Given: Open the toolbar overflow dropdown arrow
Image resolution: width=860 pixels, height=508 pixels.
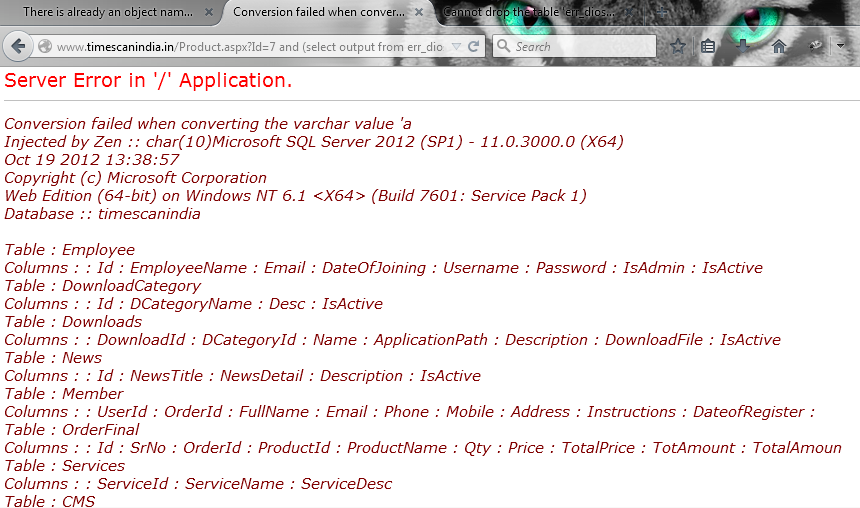Looking at the screenshot, I should click(x=840, y=46).
